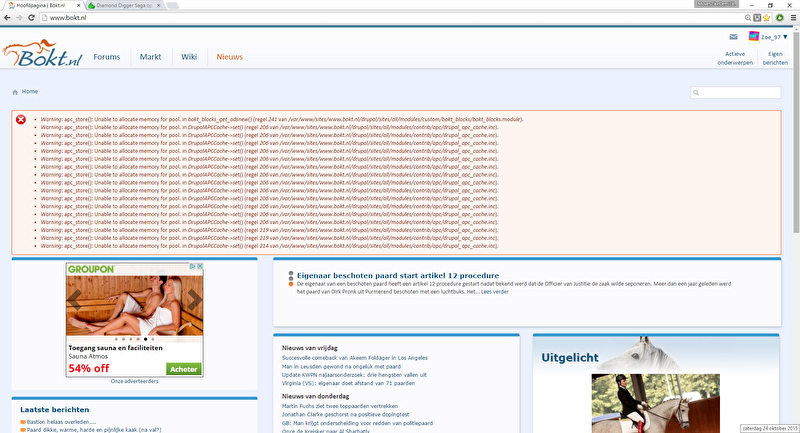
Task: Close the Hoofdpagina Bokt.nl tab
Action: coord(79,6)
